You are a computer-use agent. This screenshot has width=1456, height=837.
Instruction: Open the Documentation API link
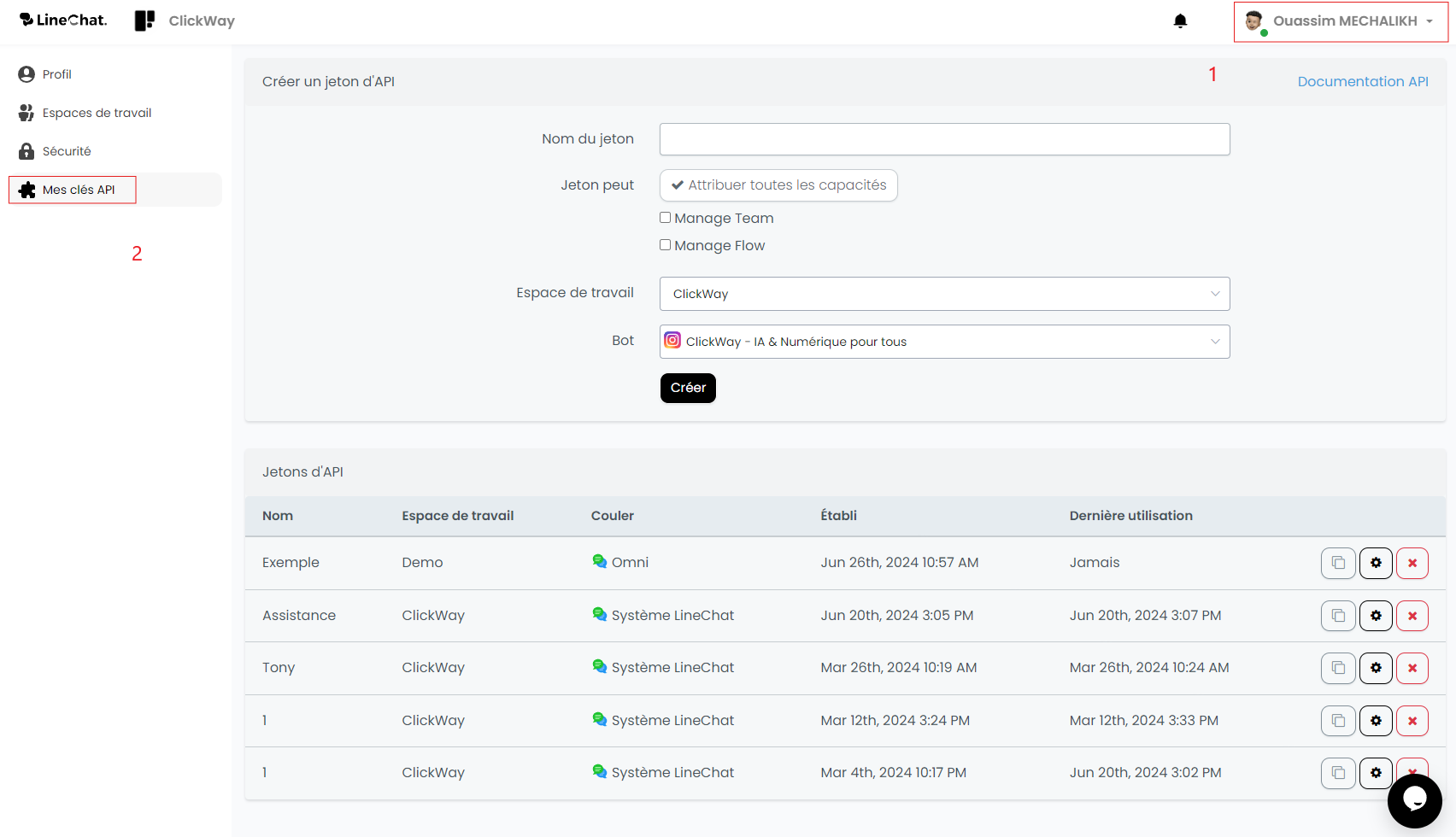pos(1363,81)
